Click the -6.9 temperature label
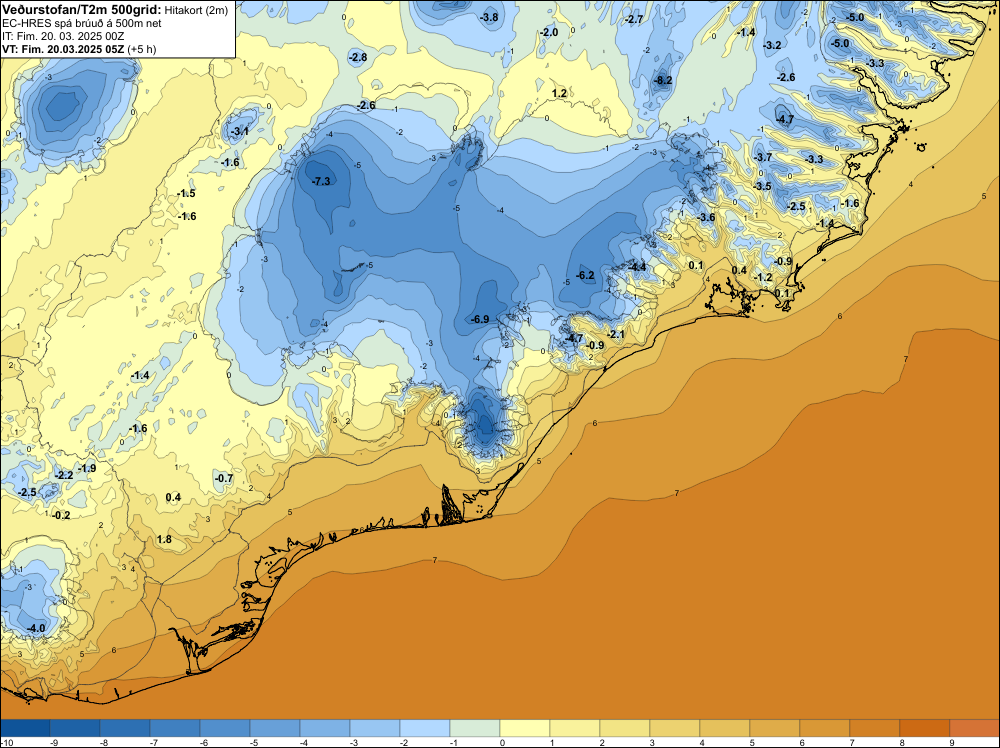 click(479, 319)
